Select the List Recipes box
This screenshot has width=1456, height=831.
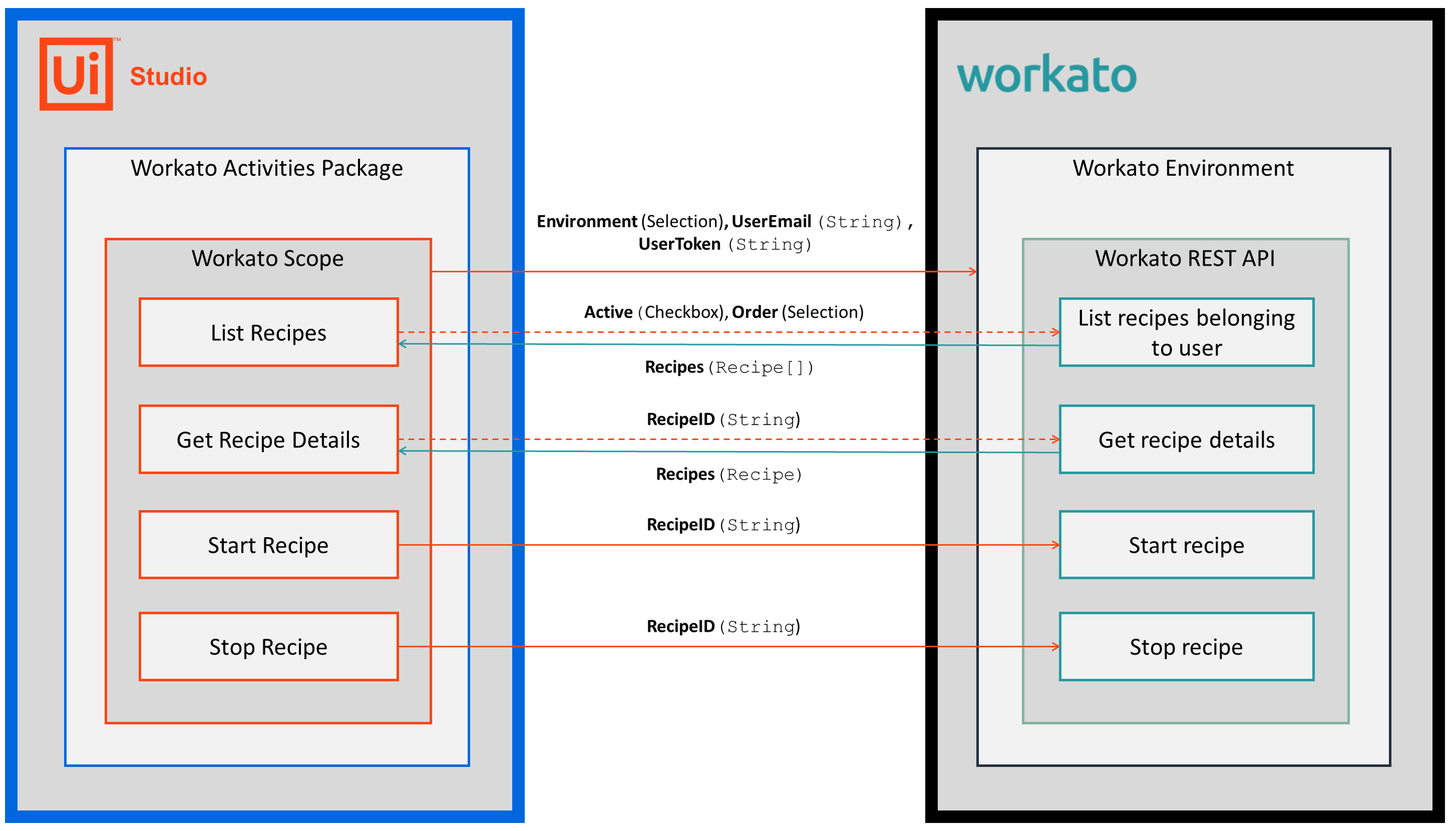click(268, 332)
